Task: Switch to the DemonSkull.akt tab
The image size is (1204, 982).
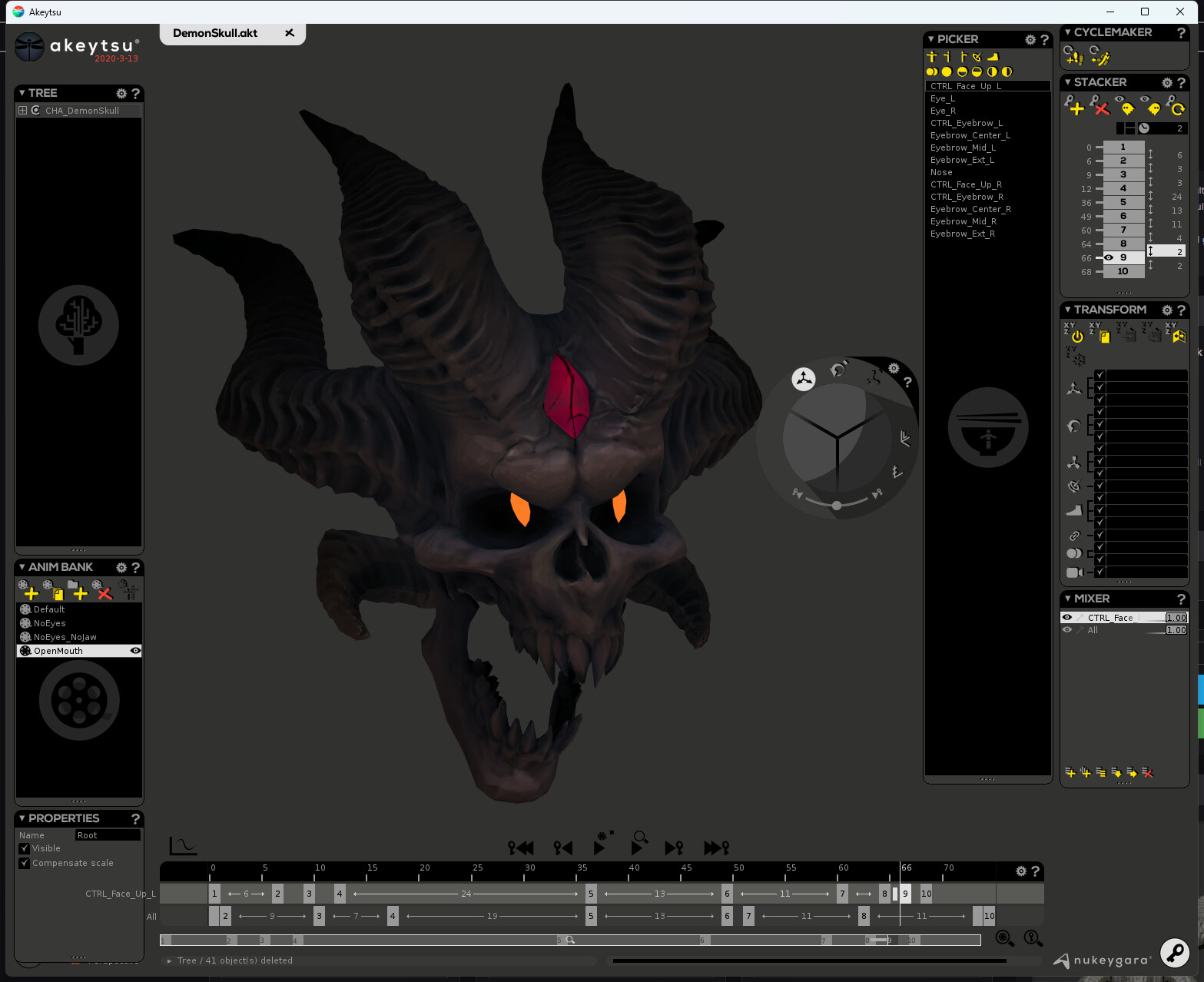Action: coord(217,33)
